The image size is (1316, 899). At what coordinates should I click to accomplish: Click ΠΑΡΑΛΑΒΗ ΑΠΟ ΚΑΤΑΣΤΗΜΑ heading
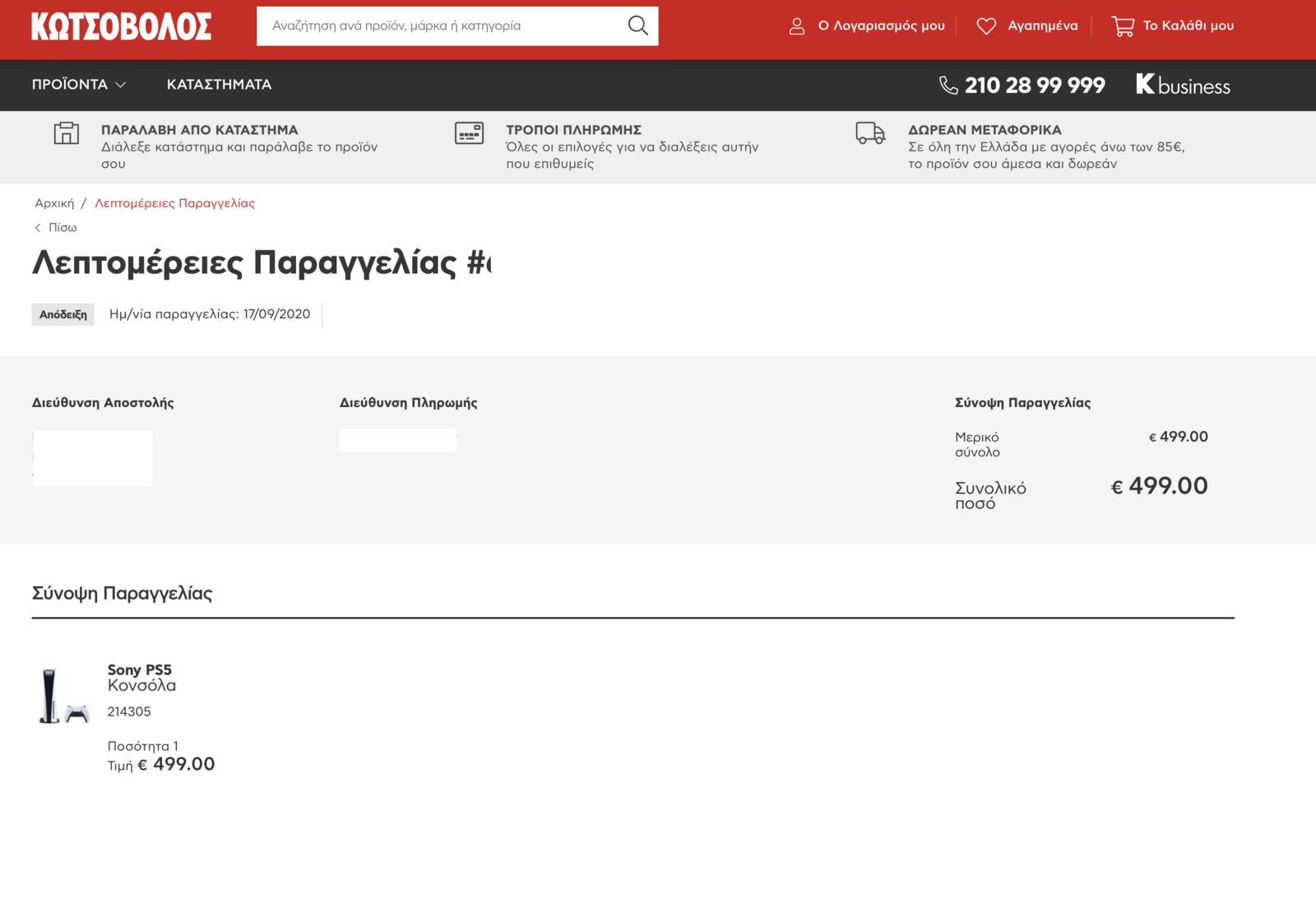(x=199, y=130)
